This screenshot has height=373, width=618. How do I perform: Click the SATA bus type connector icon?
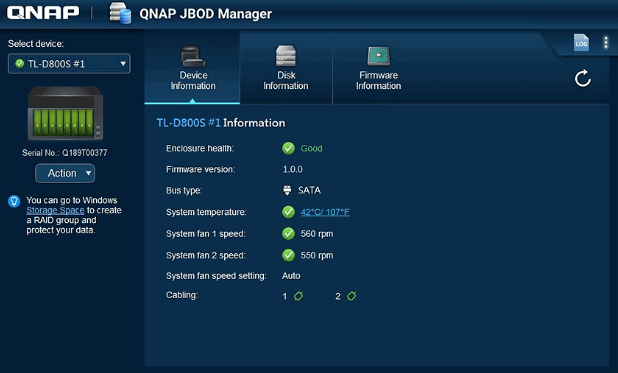[287, 190]
